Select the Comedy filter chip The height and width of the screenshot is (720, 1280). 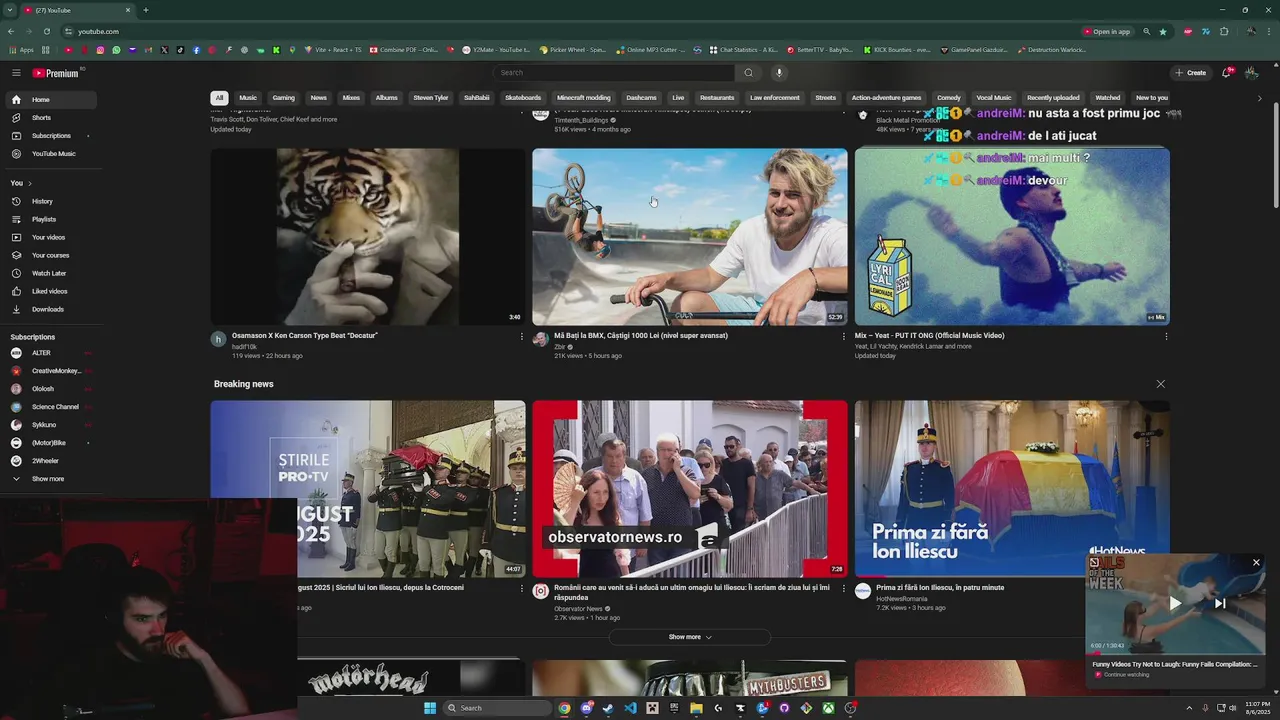point(949,98)
